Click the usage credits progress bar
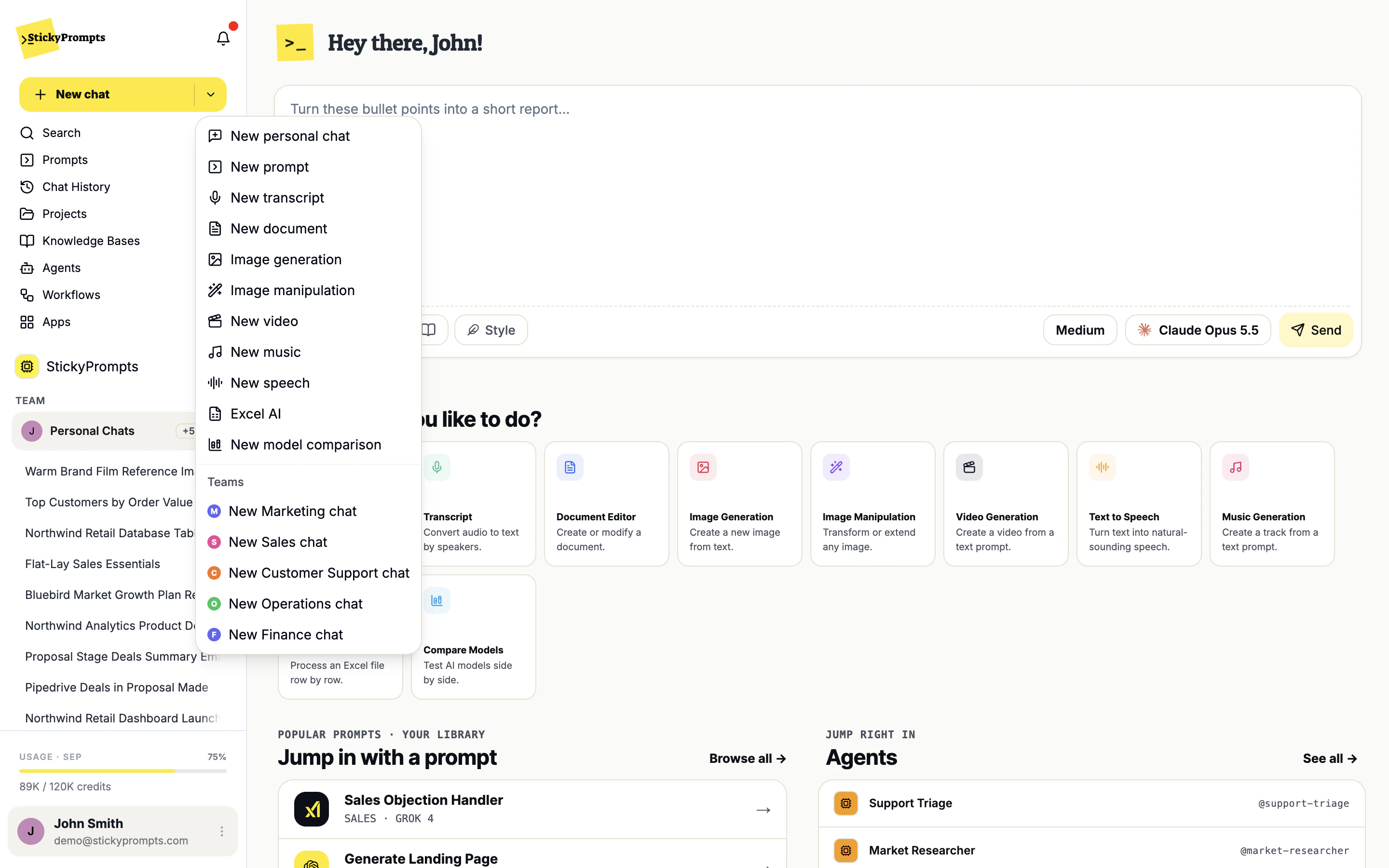The image size is (1389, 868). pos(123,771)
